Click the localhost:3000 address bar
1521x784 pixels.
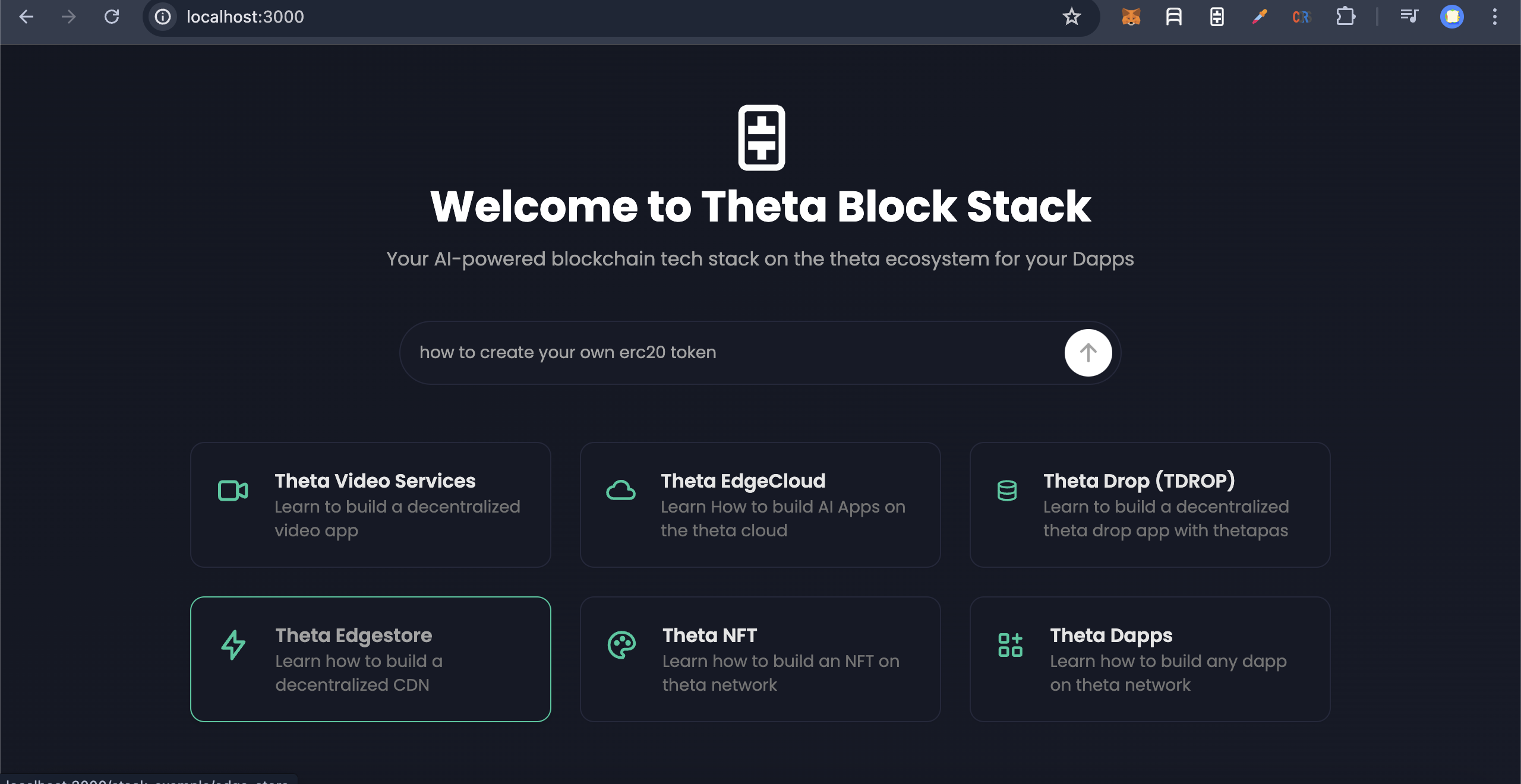(535, 17)
